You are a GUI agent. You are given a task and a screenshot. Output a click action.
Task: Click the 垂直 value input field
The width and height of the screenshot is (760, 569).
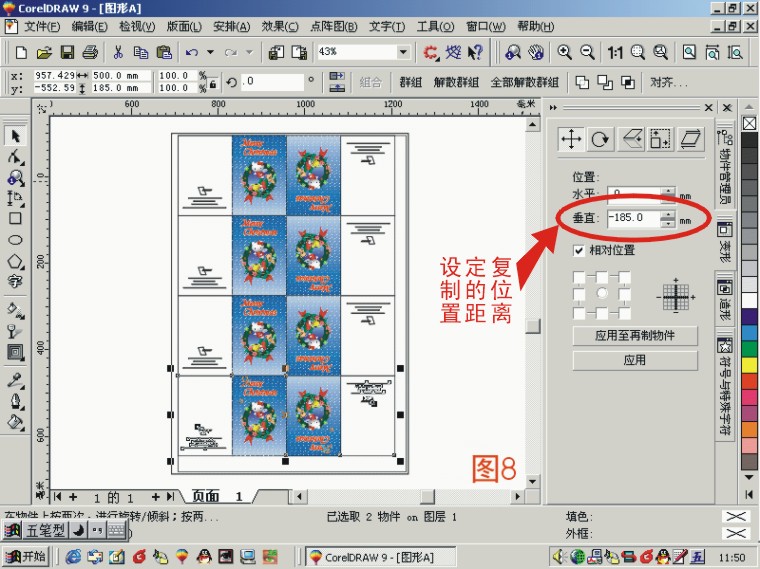(x=634, y=218)
